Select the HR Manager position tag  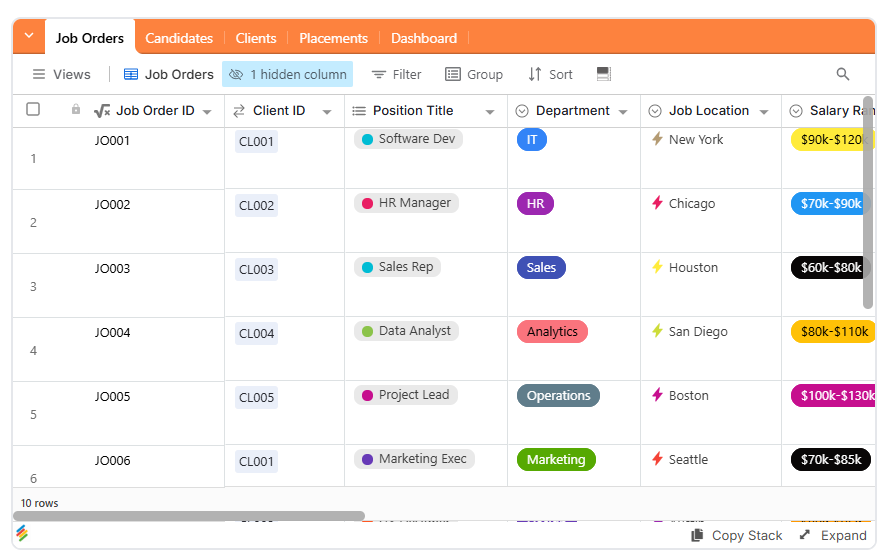coord(407,203)
